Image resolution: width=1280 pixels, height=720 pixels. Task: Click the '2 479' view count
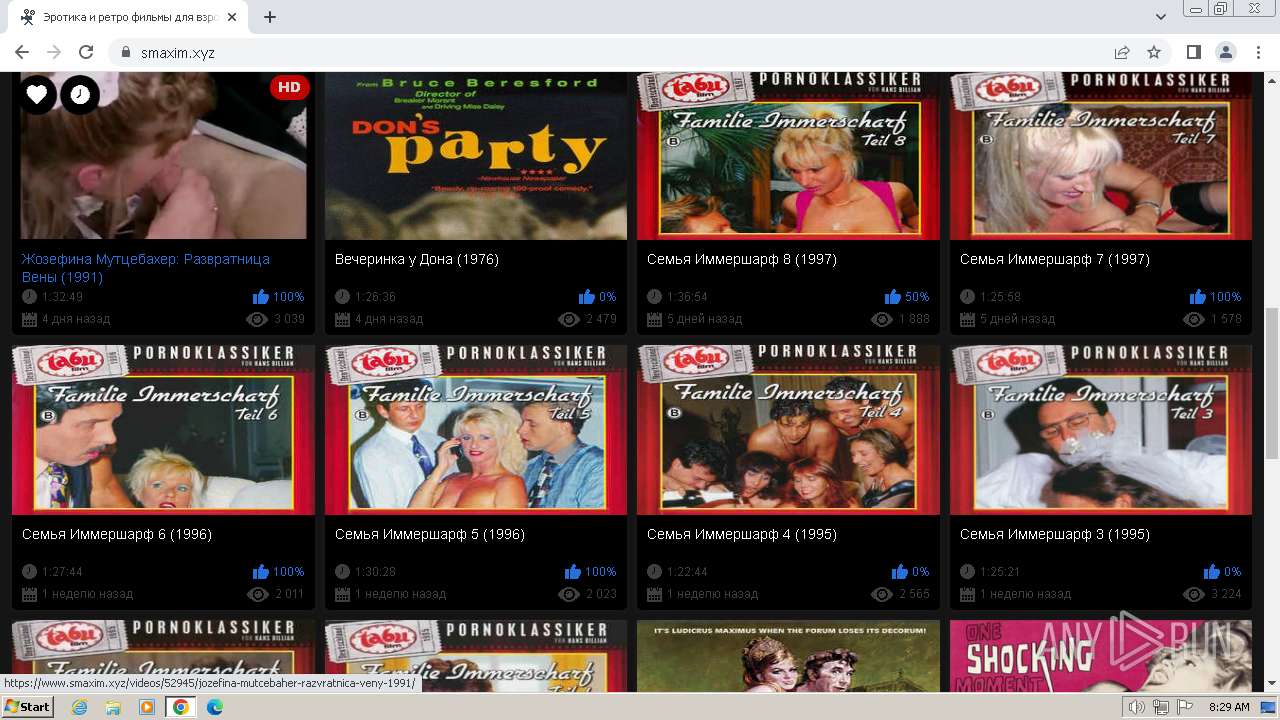tap(601, 319)
